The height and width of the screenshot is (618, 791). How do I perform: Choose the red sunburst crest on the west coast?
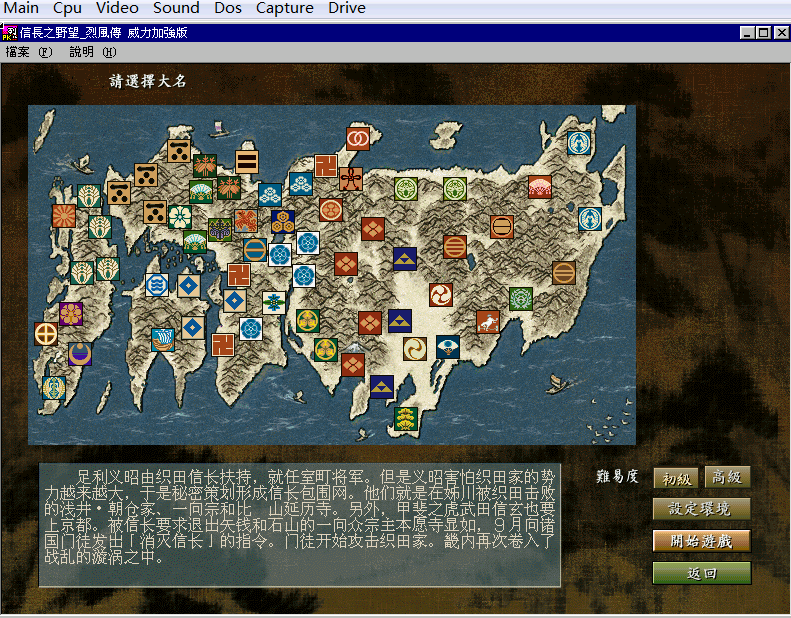pos(65,216)
